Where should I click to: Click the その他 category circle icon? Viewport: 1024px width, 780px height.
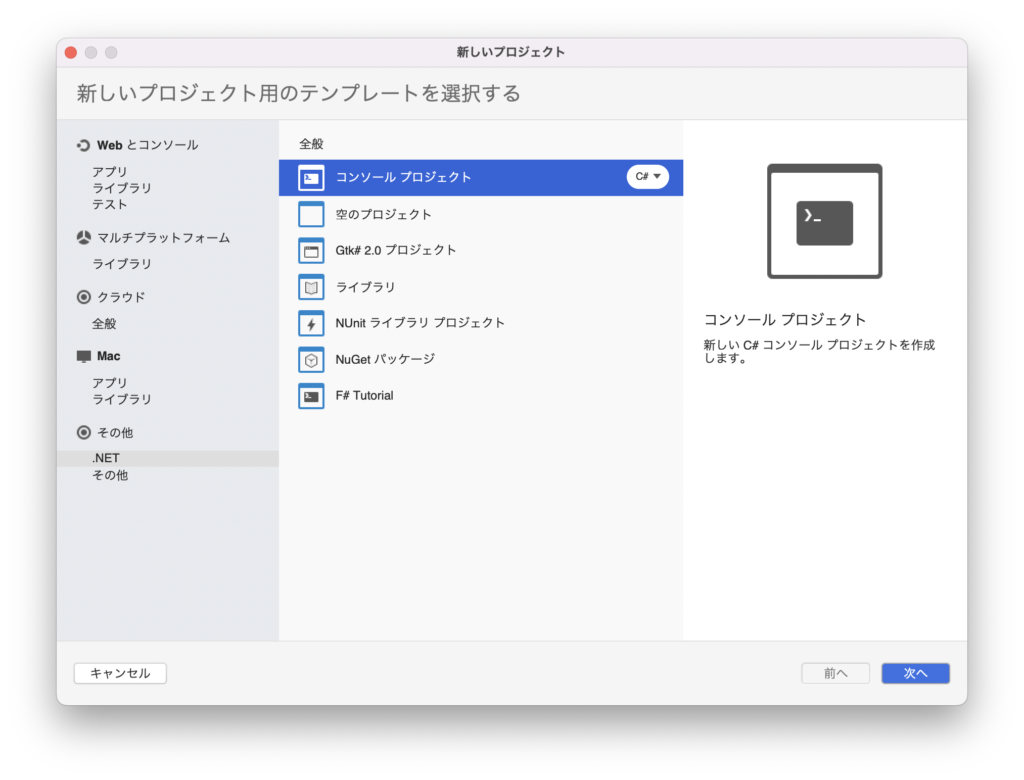84,432
